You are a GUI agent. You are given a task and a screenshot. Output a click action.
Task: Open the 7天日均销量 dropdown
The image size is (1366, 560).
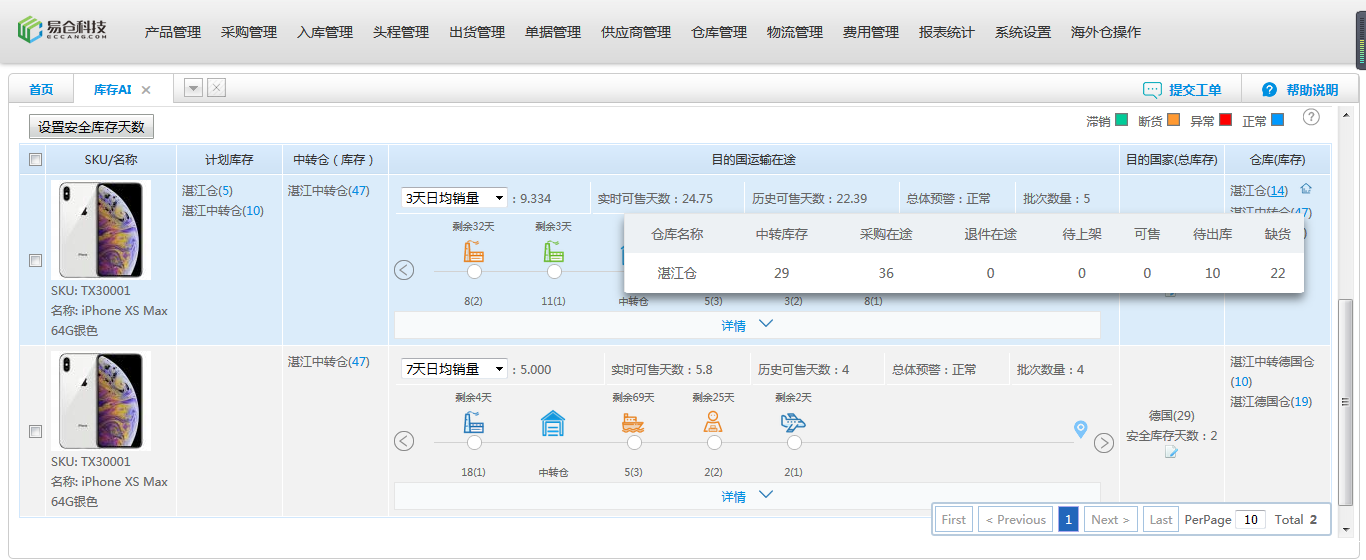click(454, 369)
